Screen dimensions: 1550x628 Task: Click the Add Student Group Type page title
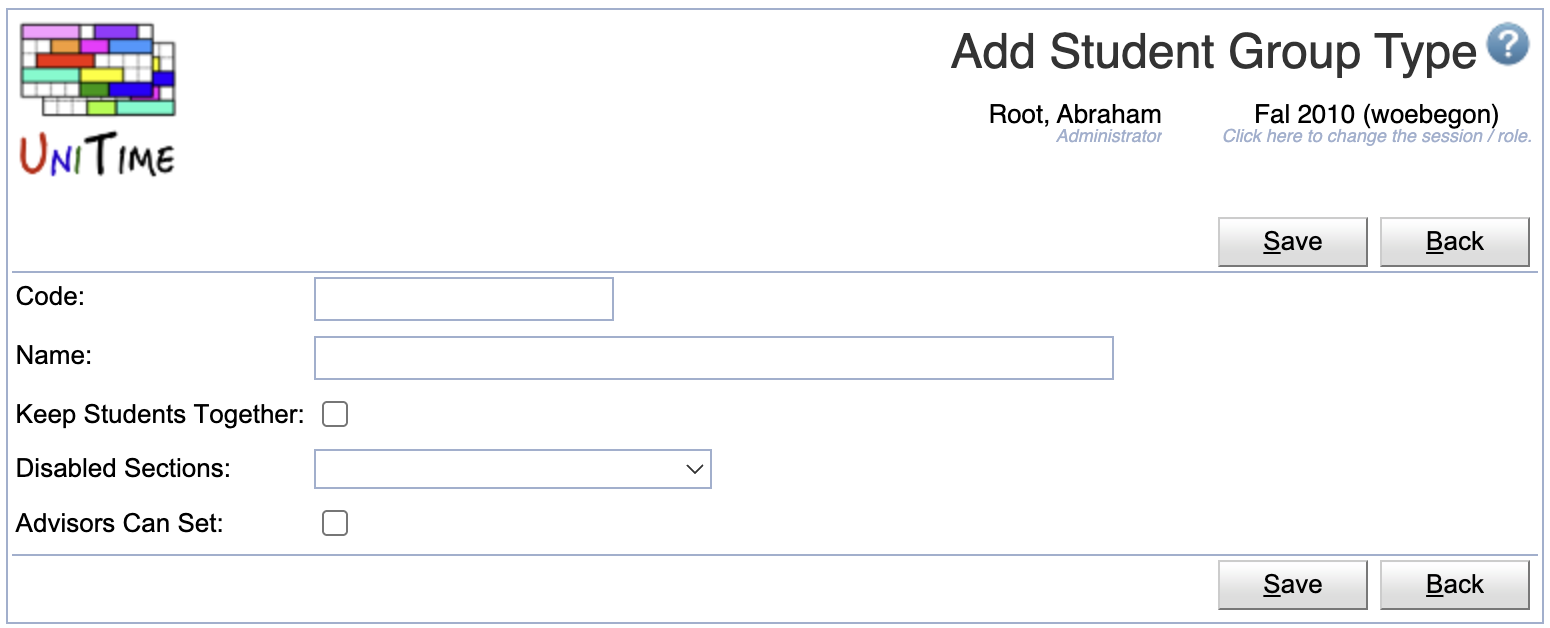1214,52
